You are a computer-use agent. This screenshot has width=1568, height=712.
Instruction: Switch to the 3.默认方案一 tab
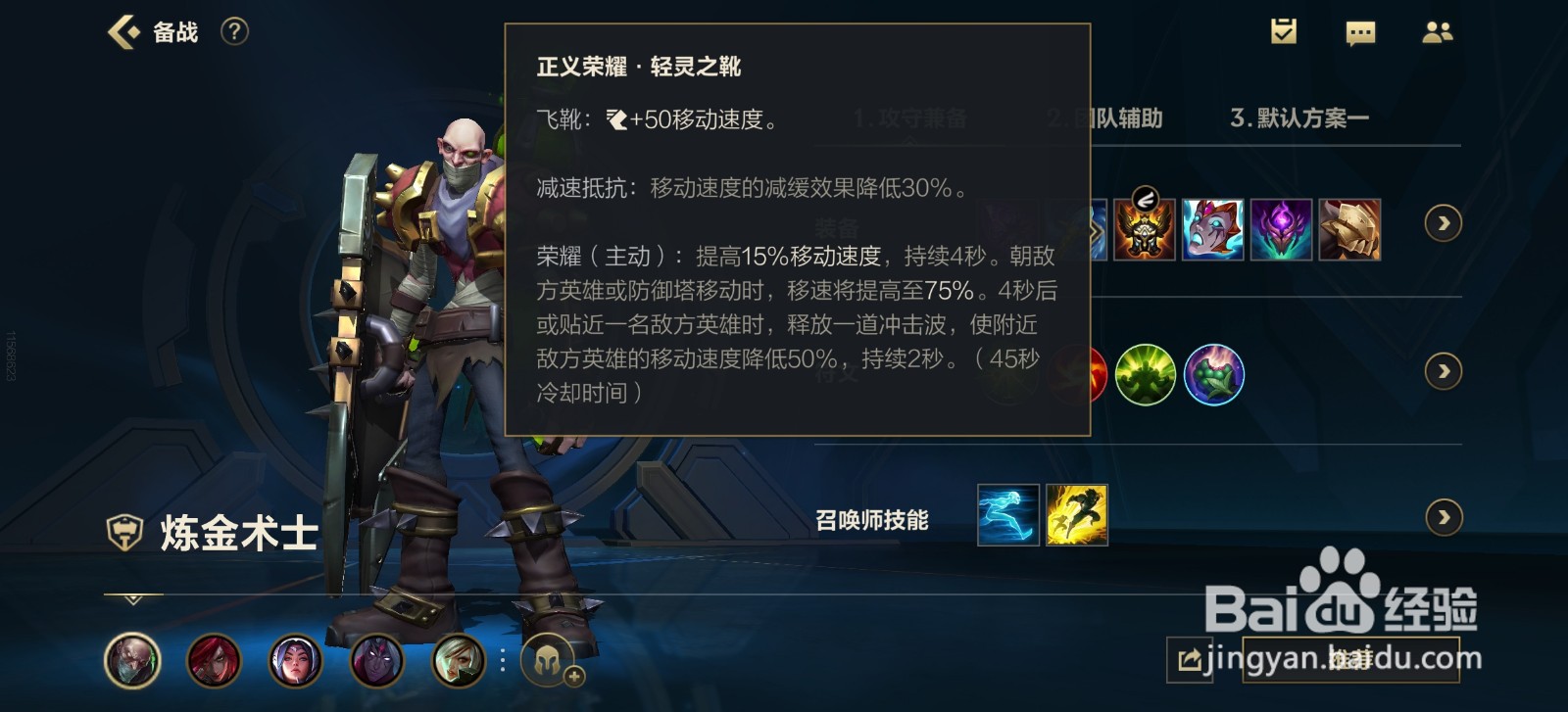point(1299,119)
